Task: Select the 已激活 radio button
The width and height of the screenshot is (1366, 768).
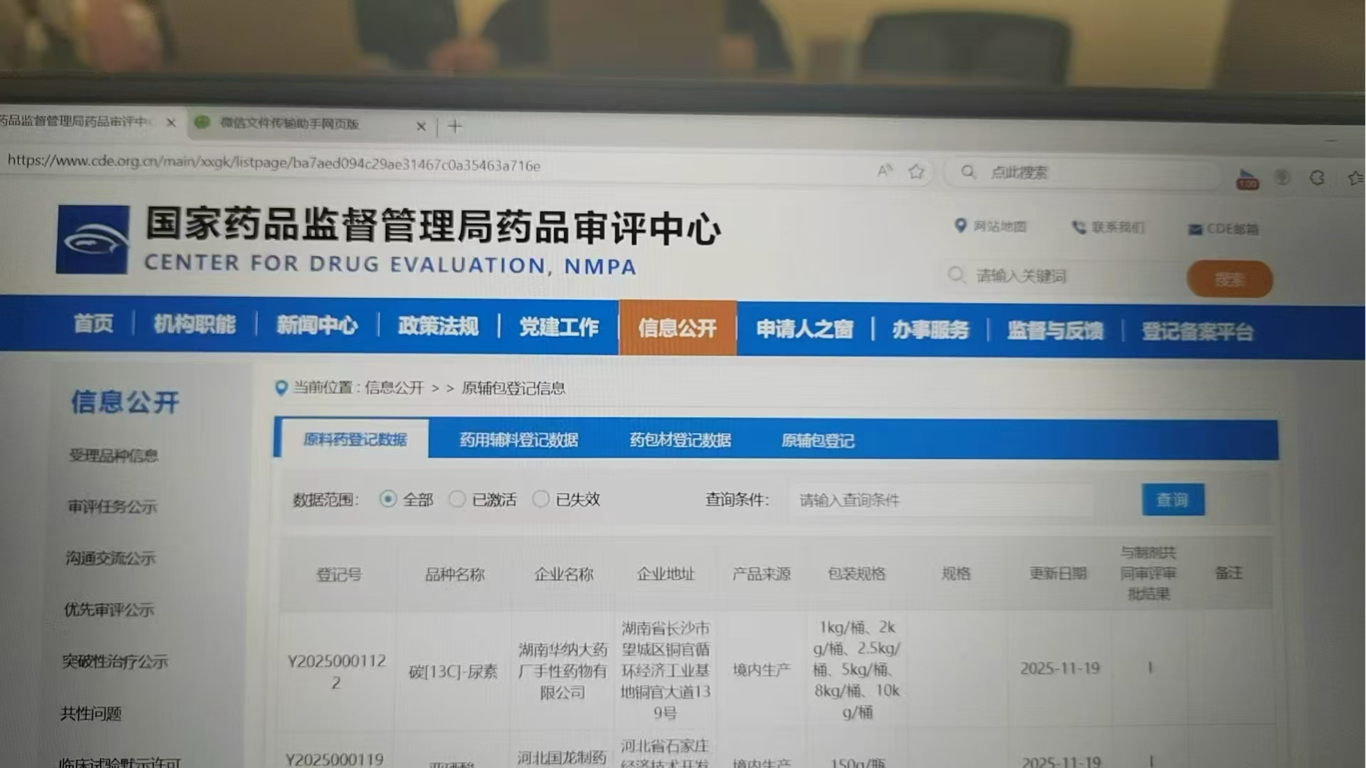Action: [x=457, y=499]
